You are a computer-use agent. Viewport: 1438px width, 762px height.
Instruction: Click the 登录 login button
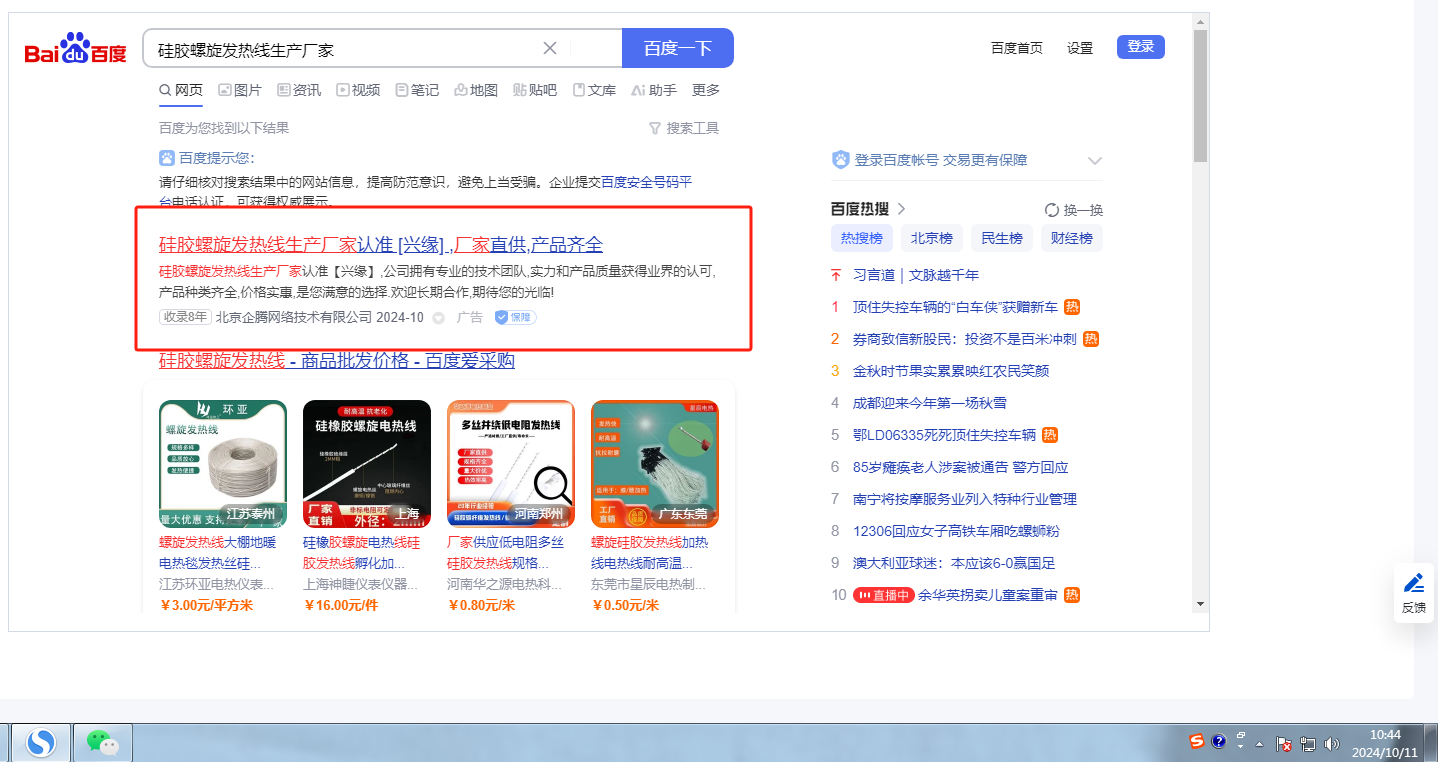(1140, 47)
